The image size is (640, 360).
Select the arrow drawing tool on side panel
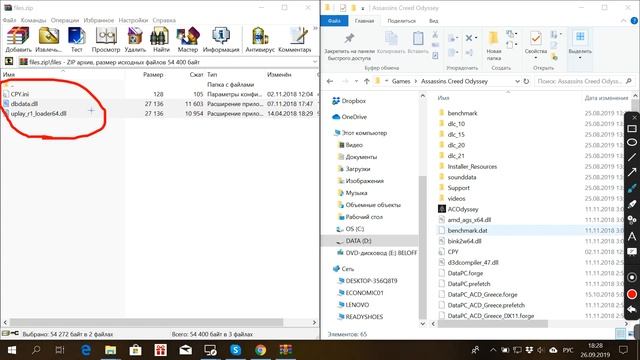coord(632,172)
